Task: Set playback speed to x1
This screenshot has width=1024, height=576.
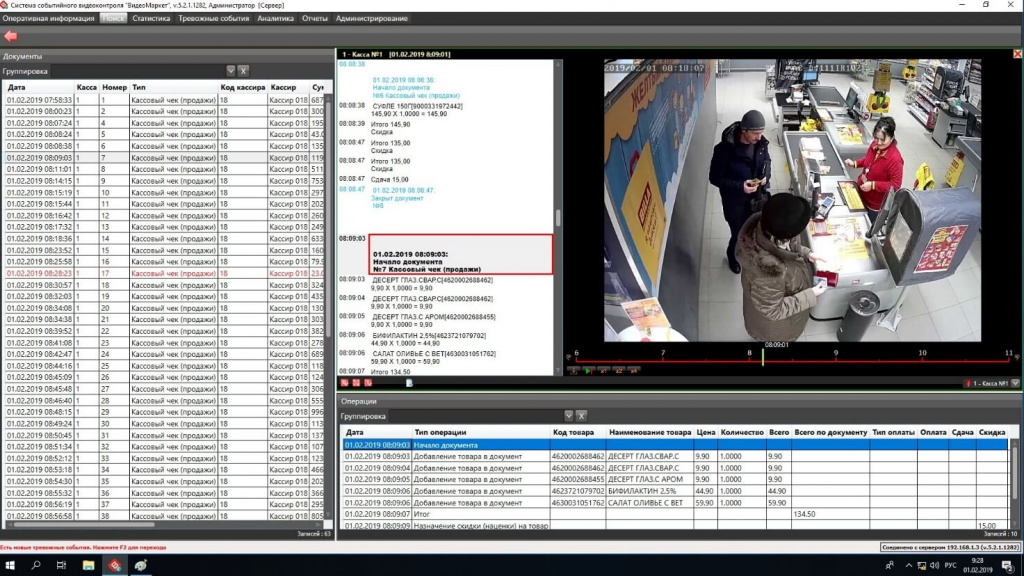Action: (603, 371)
